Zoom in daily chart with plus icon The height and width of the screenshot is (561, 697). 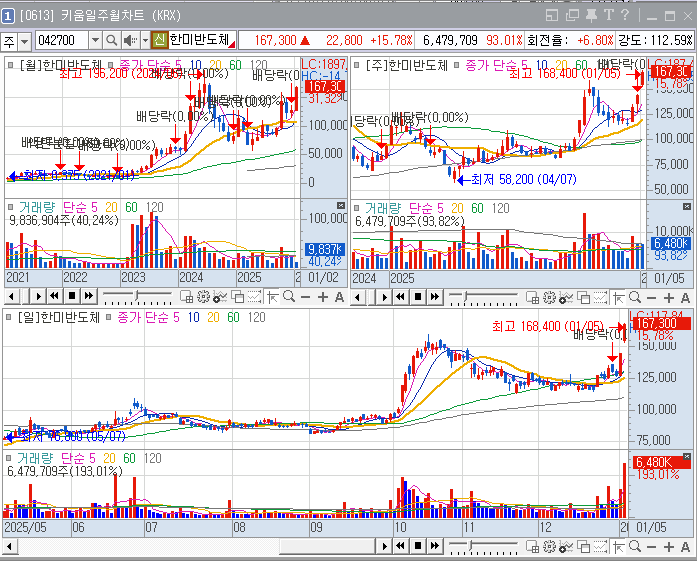coord(669,546)
